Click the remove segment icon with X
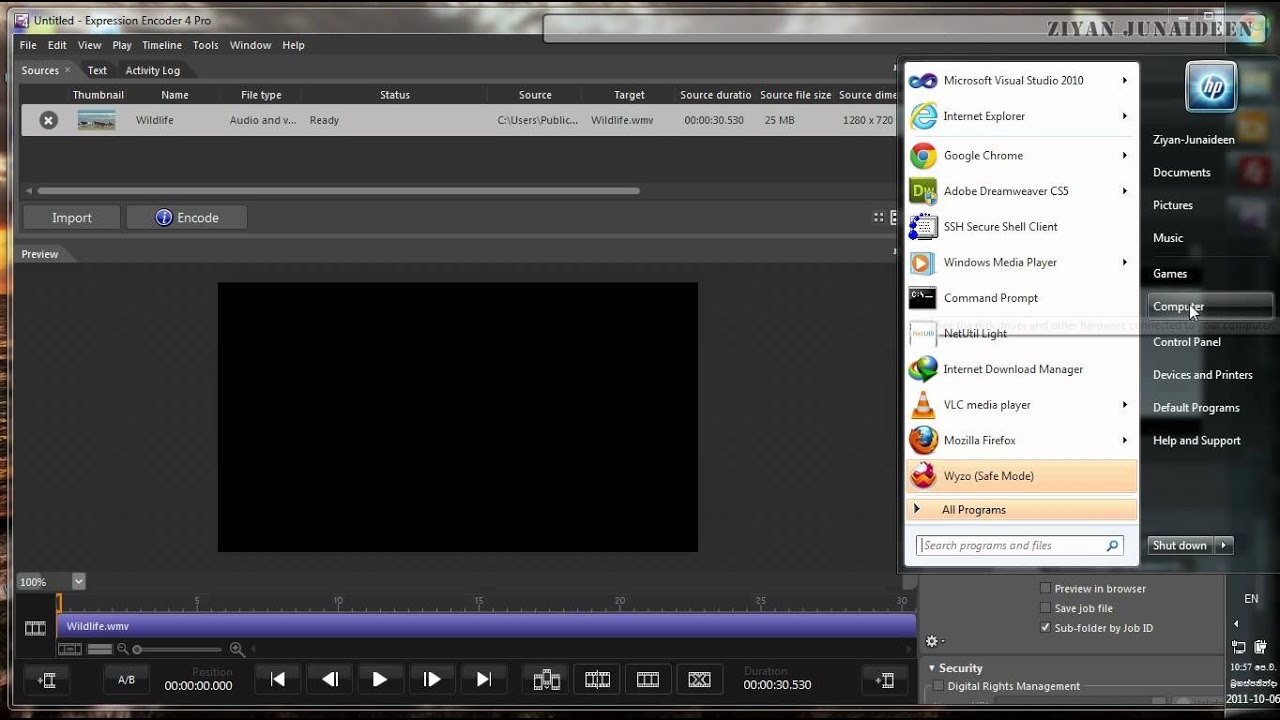Screen dimensions: 1280x720 (699, 680)
